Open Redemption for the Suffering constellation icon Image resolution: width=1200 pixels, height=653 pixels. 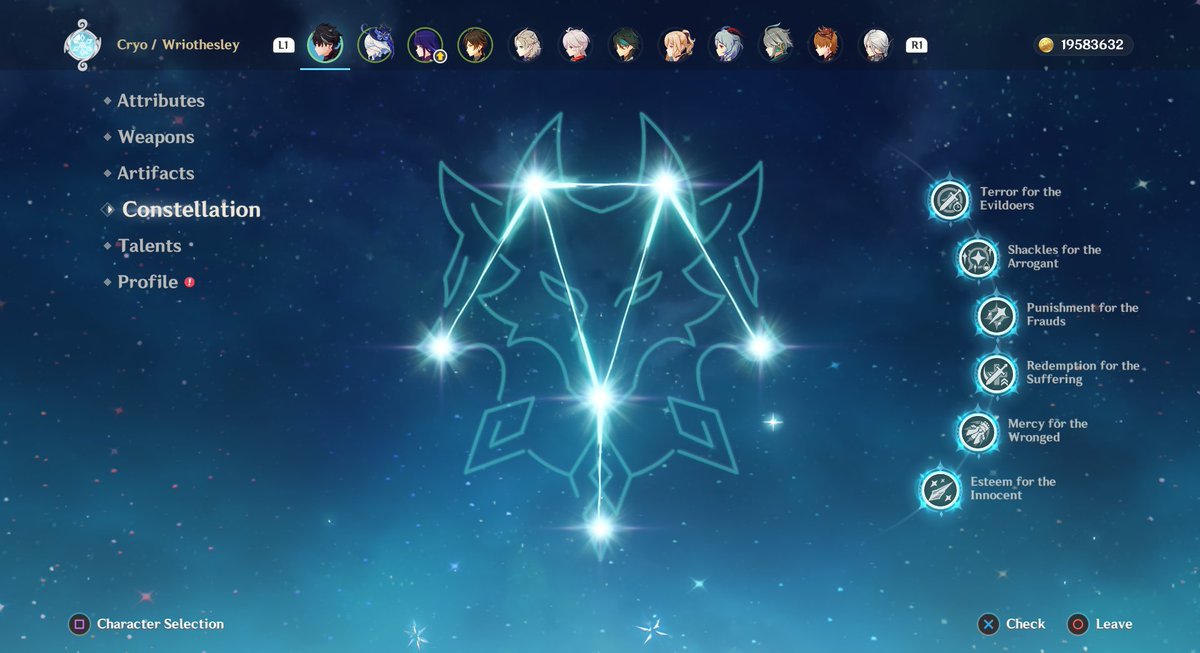coord(996,373)
